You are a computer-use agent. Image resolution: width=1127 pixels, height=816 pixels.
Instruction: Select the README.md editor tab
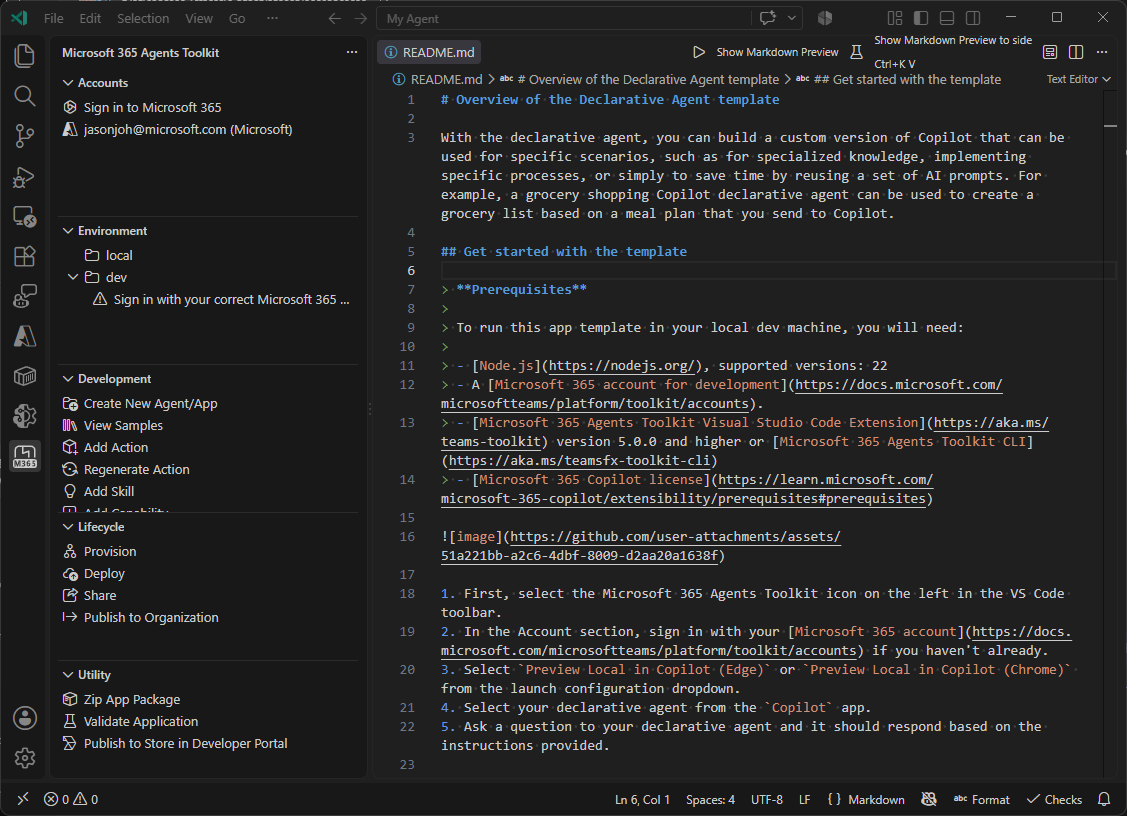pyautogui.click(x=429, y=52)
